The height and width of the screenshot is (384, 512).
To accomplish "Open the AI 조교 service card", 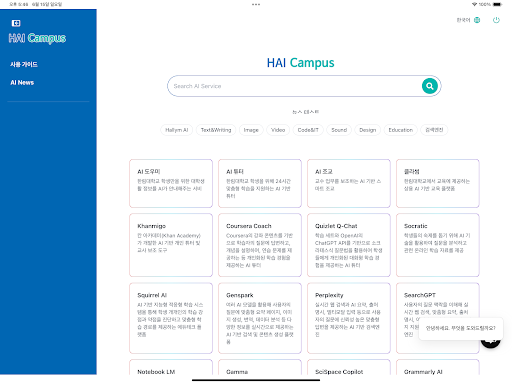I will coord(349,183).
